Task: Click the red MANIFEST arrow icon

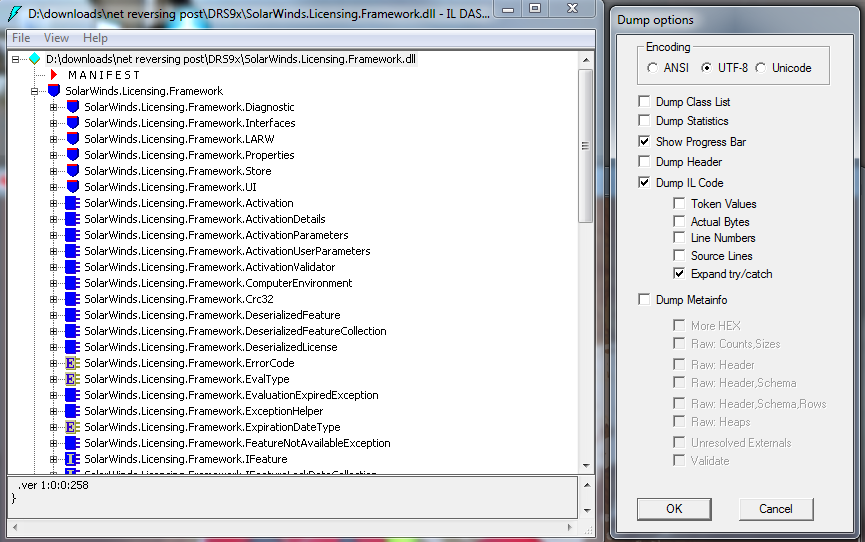Action: pos(54,75)
